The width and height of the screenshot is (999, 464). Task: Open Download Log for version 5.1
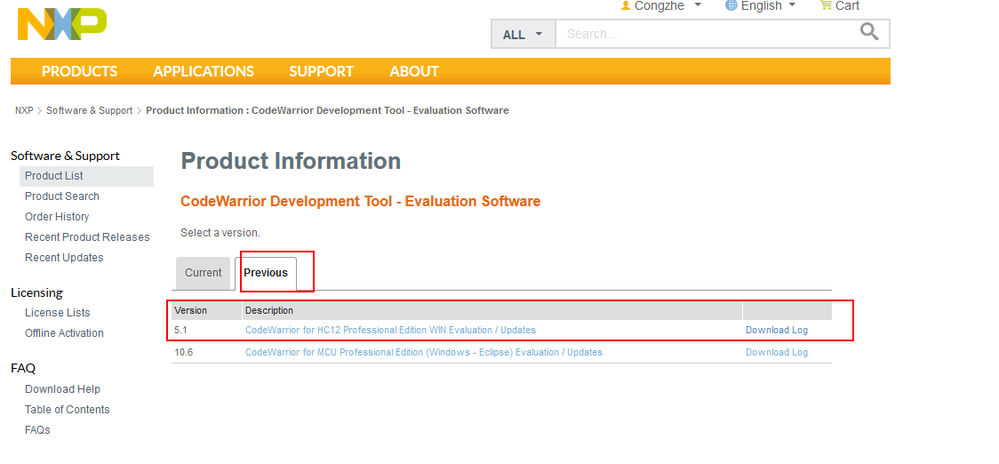[x=777, y=330]
